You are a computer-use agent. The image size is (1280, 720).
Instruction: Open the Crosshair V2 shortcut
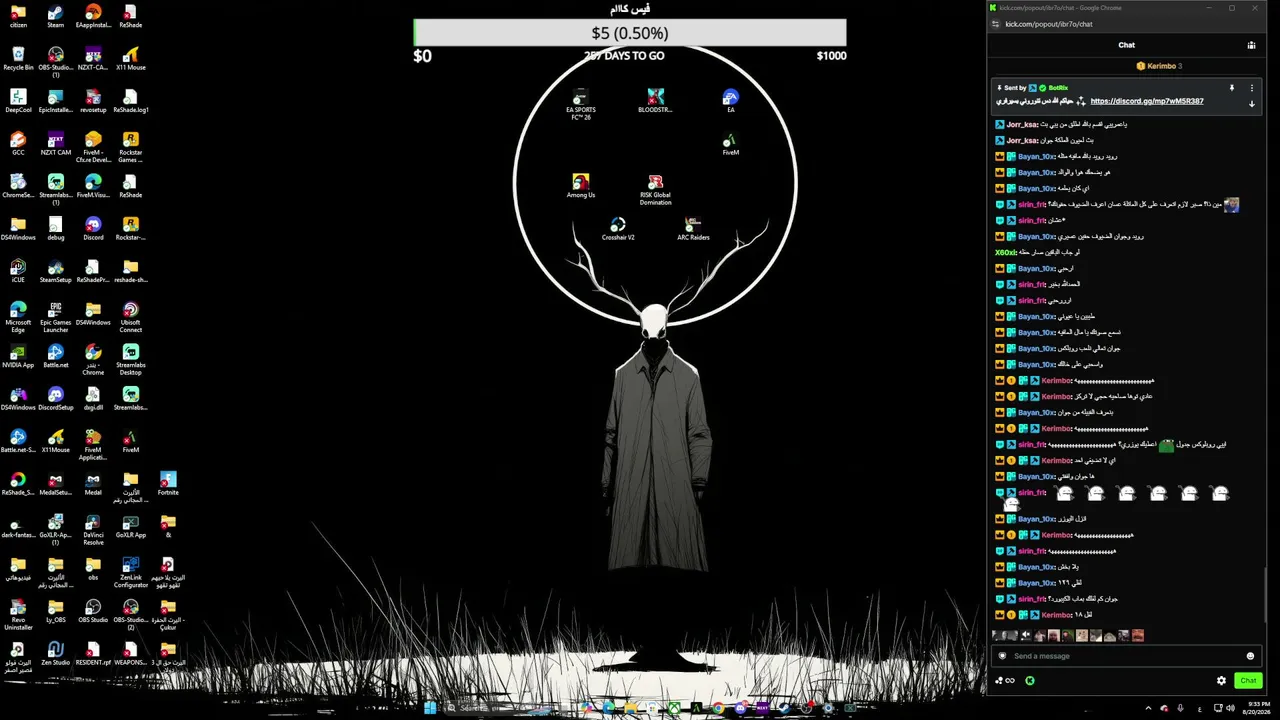click(x=618, y=229)
